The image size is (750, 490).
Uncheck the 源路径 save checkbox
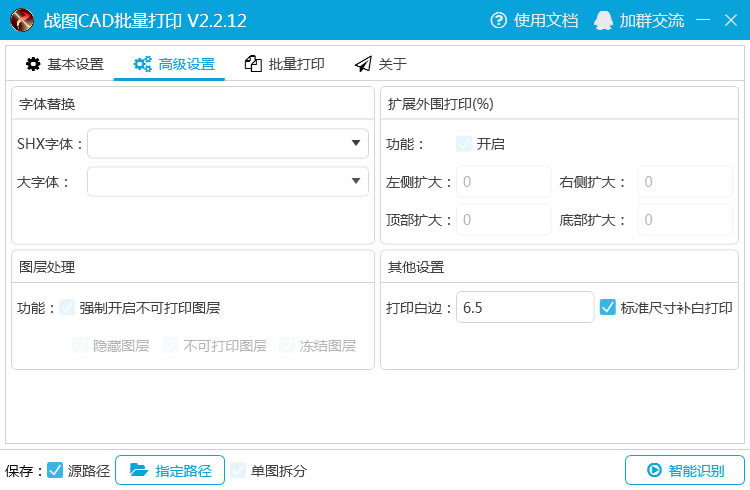point(55,470)
